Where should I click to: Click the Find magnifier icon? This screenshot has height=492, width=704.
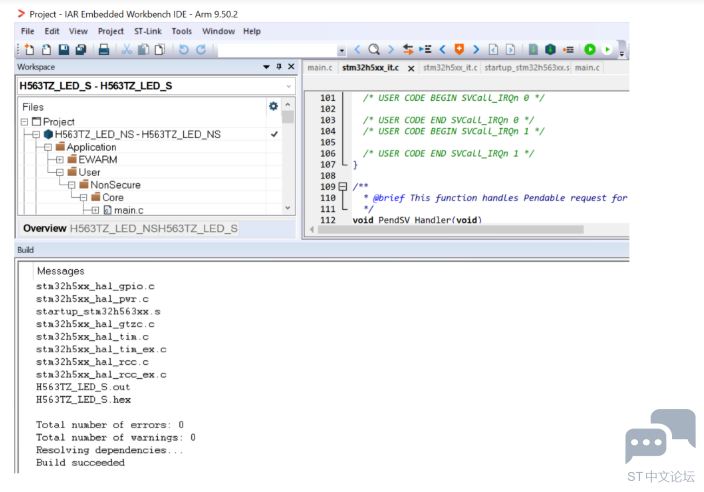[x=374, y=49]
